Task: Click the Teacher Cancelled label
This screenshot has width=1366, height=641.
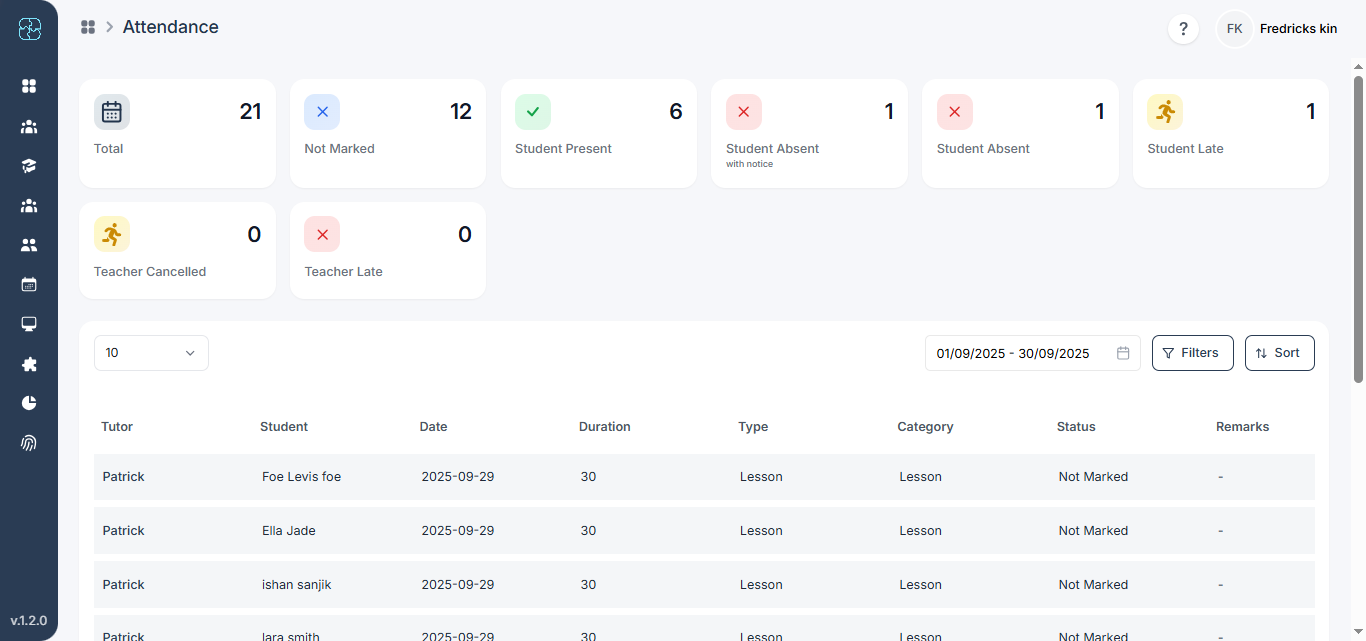Action: click(150, 272)
